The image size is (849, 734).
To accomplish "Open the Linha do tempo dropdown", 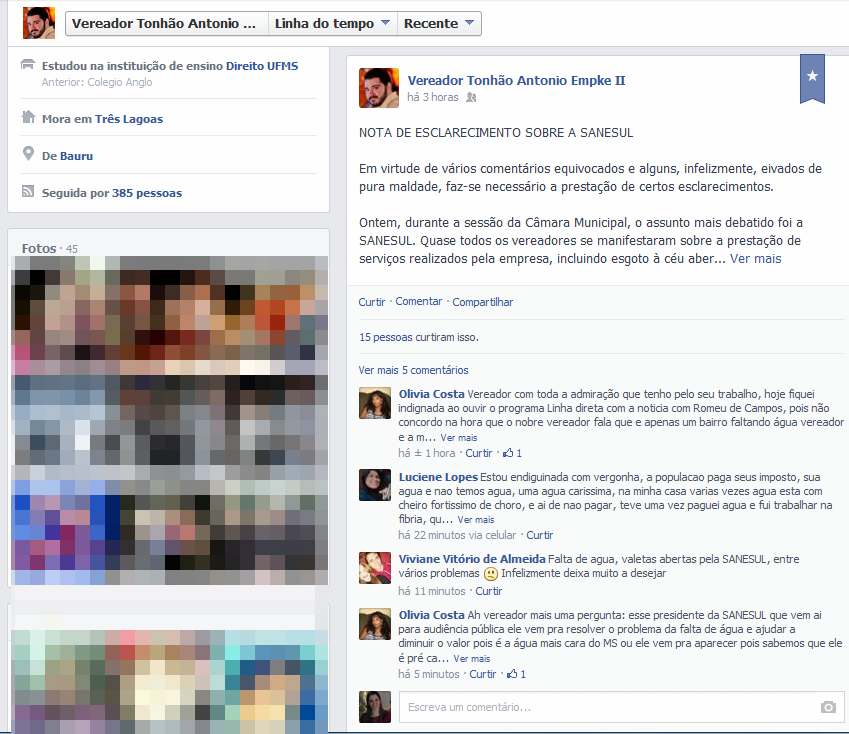I will [x=332, y=24].
